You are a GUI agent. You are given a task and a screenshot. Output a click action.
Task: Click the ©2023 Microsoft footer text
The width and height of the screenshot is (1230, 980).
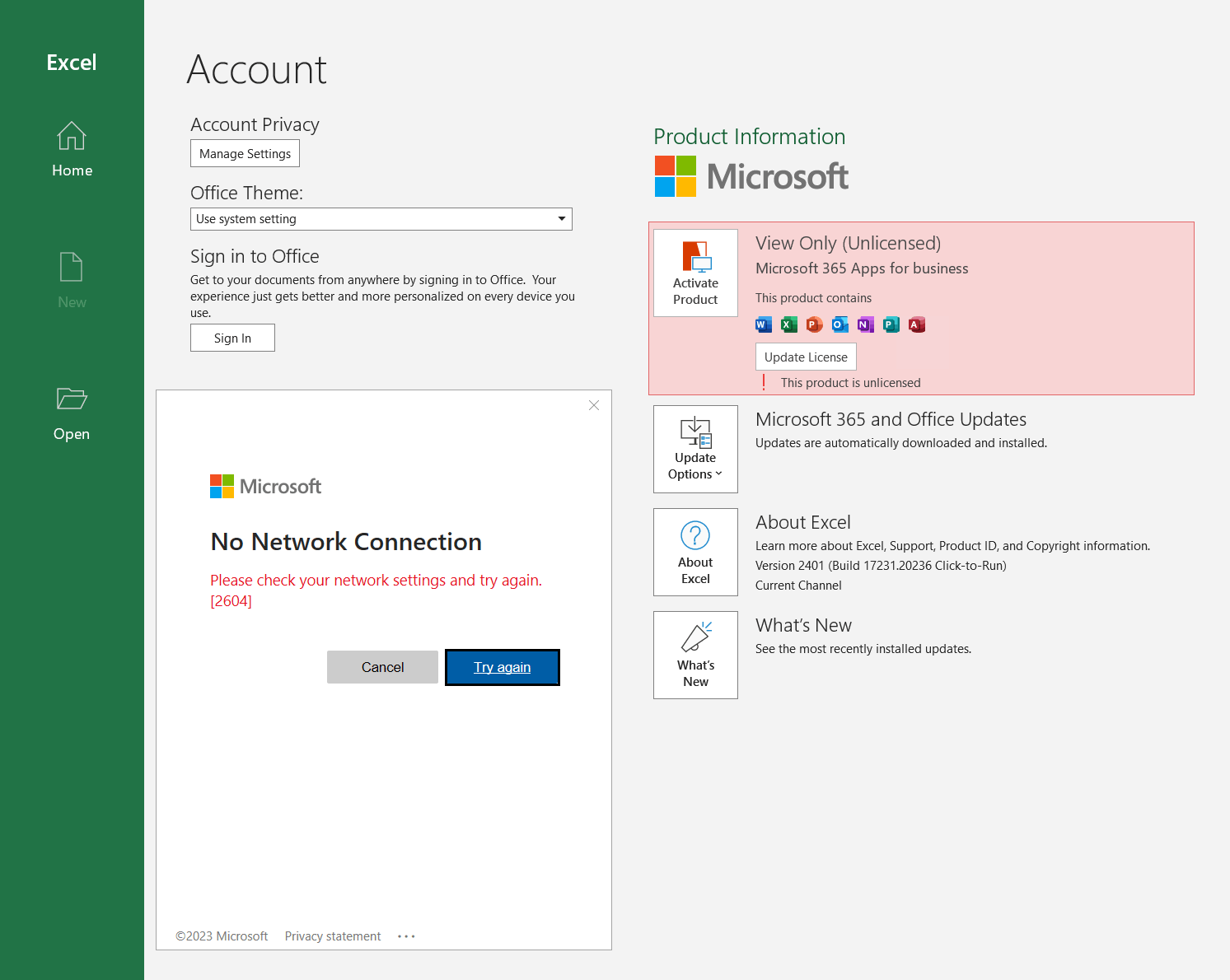click(x=222, y=936)
